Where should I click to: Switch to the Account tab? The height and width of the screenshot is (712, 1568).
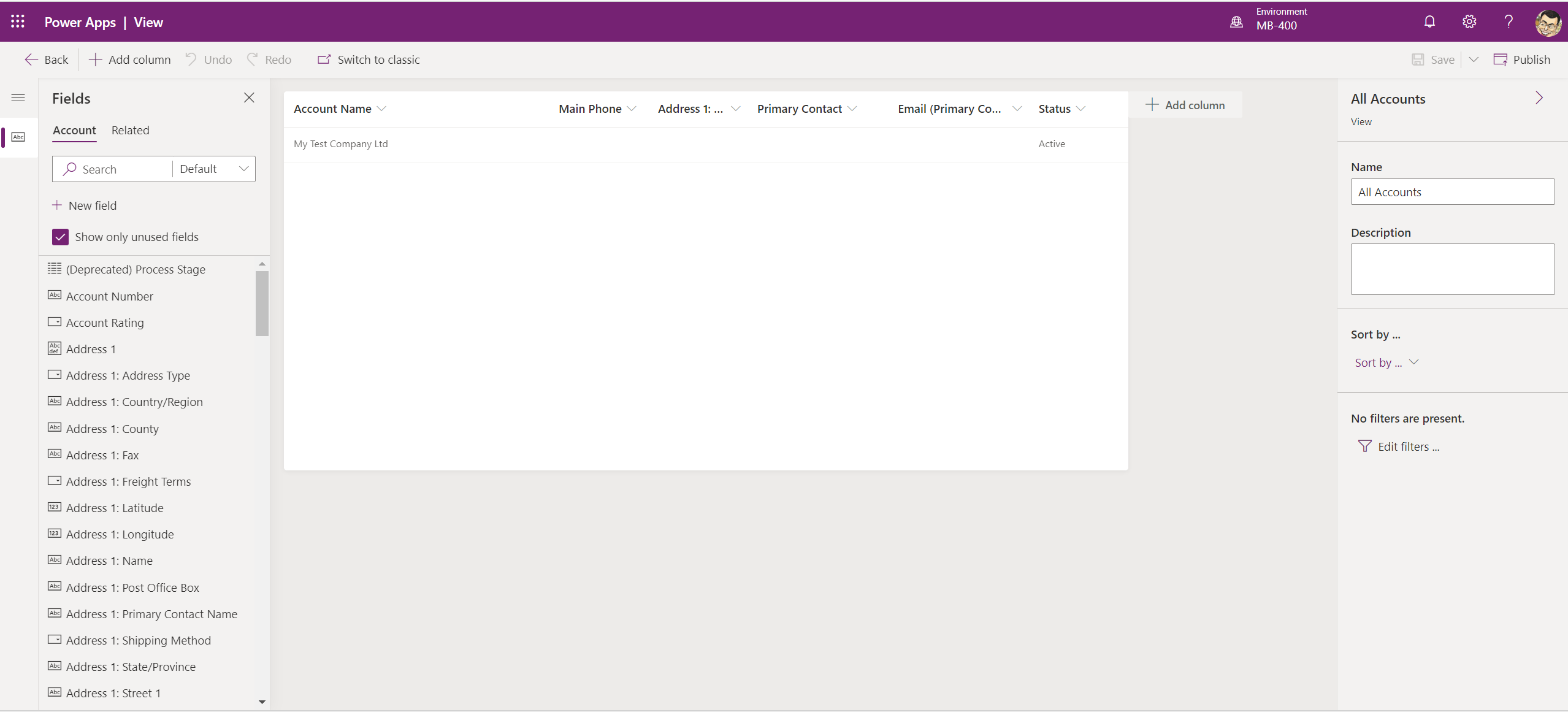pyautogui.click(x=74, y=131)
